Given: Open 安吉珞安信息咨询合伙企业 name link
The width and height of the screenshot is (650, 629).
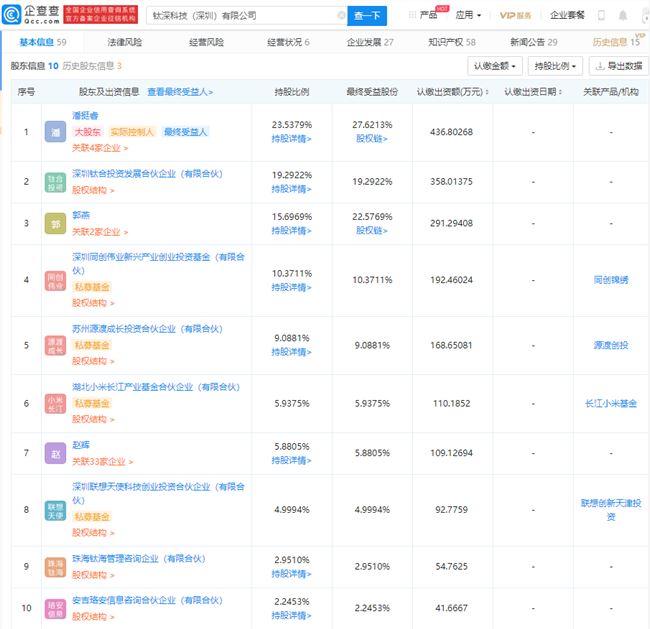Looking at the screenshot, I should [148, 600].
